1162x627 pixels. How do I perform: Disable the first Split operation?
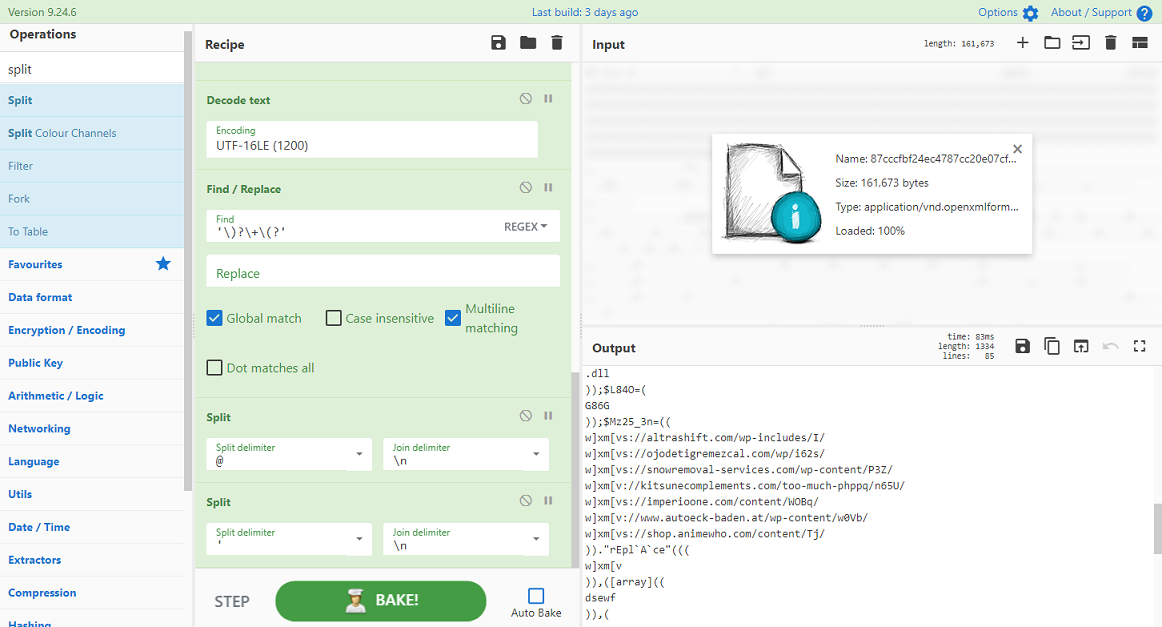pos(525,416)
